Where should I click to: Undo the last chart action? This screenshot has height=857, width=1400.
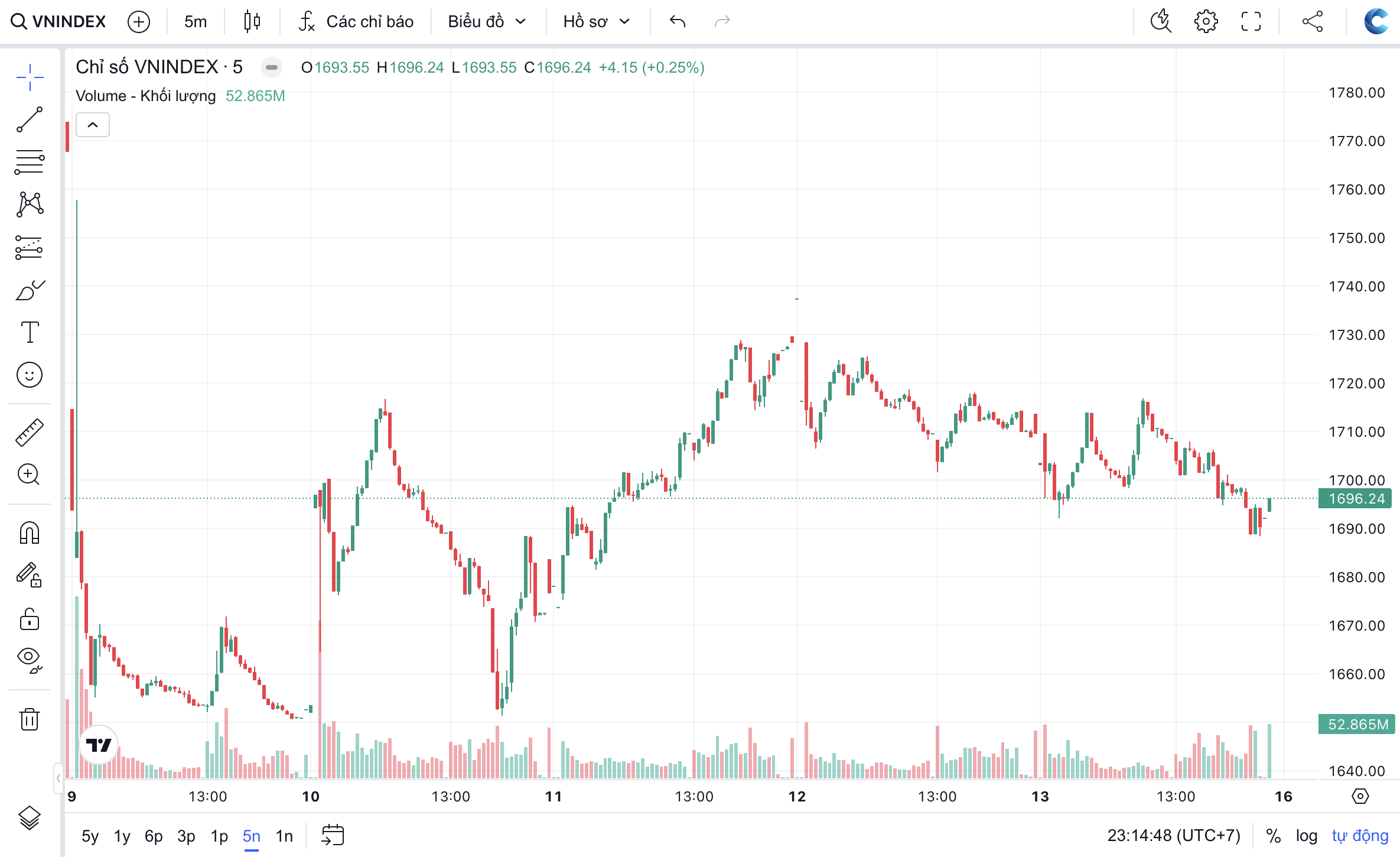coord(678,21)
